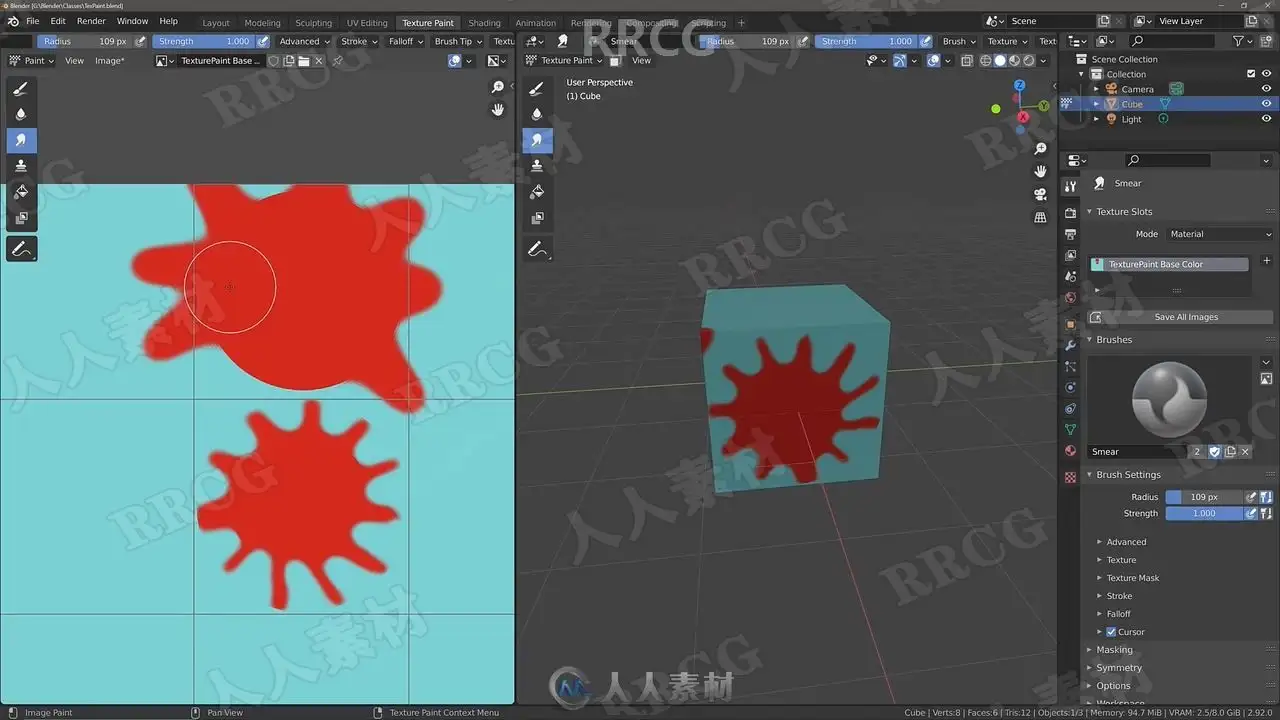Image resolution: width=1280 pixels, height=720 pixels.
Task: Expand the Advanced subpanel in Brush Settings
Action: (1126, 542)
